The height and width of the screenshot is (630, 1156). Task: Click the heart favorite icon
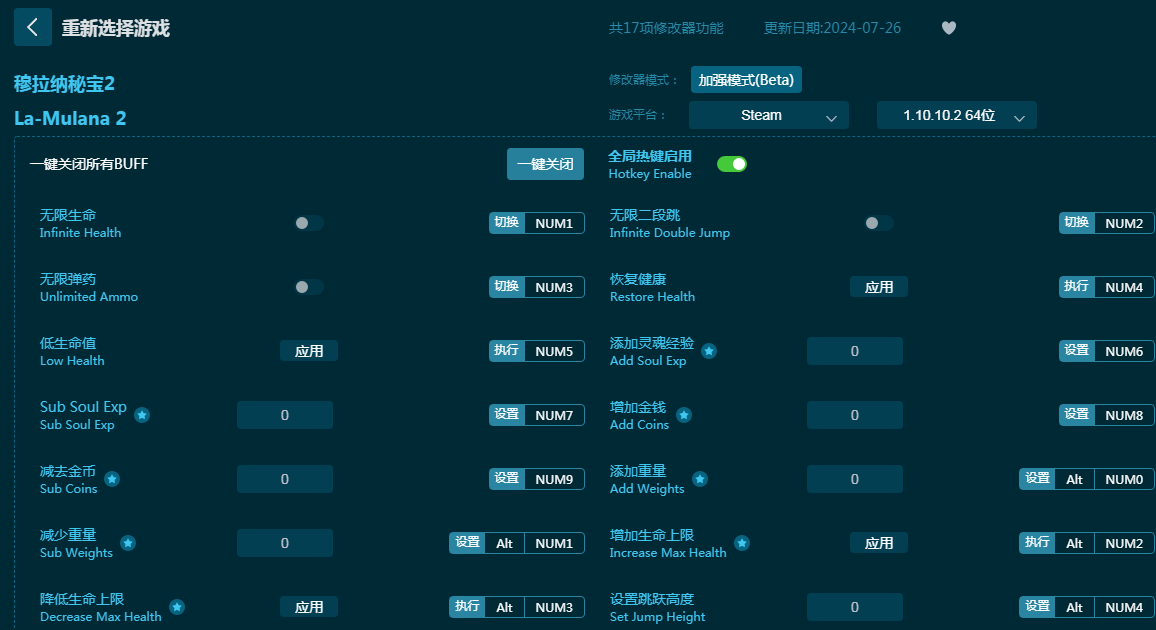tap(949, 28)
